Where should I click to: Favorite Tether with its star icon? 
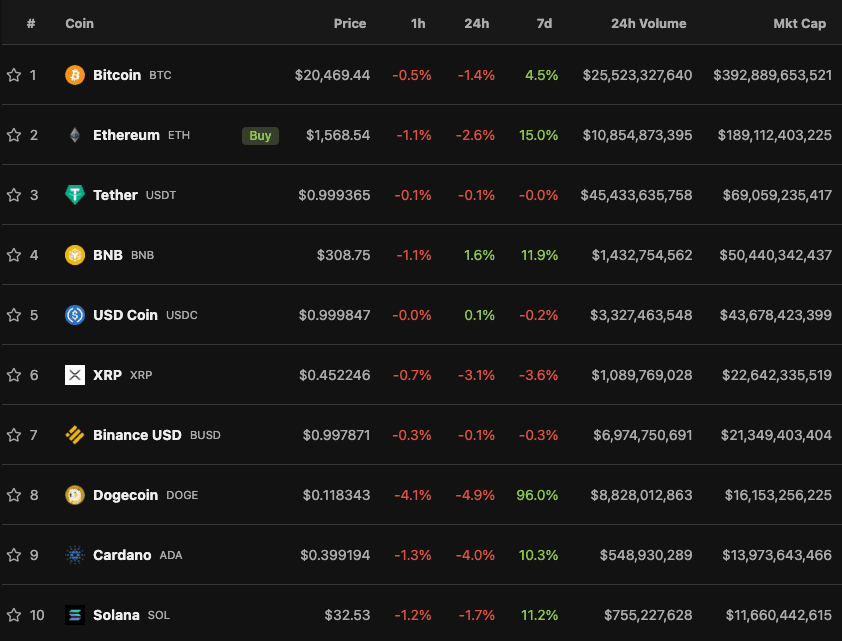point(14,195)
